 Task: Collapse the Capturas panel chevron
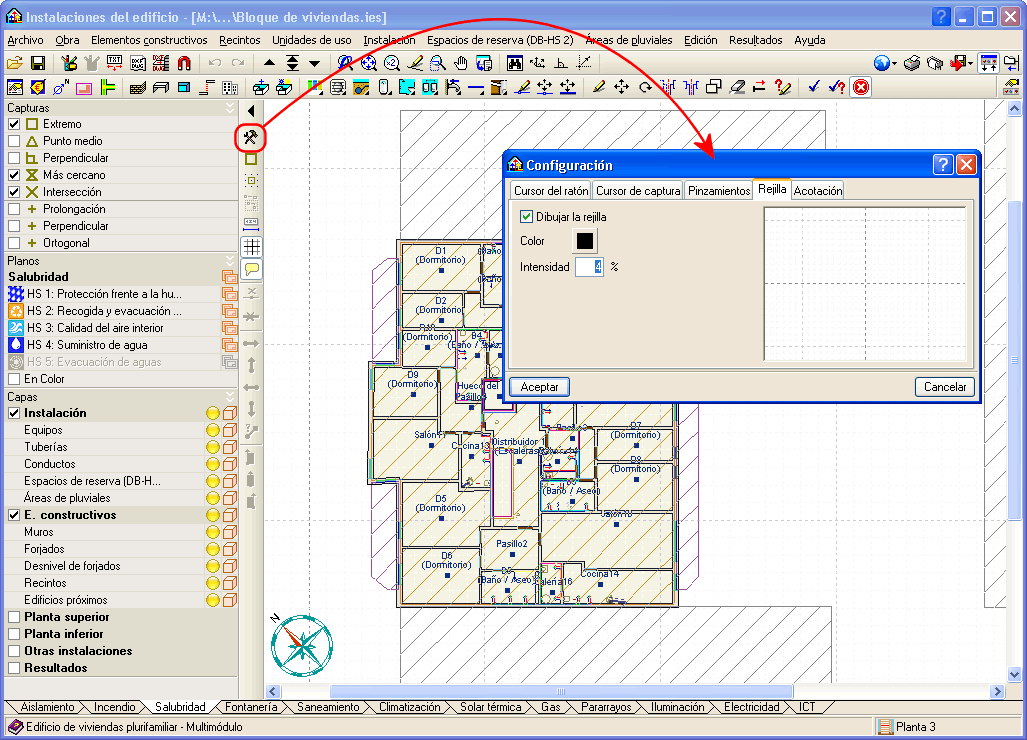230,107
